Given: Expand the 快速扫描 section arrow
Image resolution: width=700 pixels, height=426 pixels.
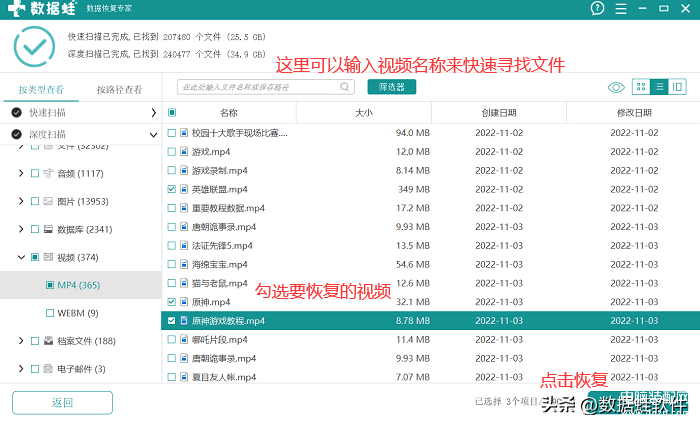Looking at the screenshot, I should pyautogui.click(x=154, y=113).
